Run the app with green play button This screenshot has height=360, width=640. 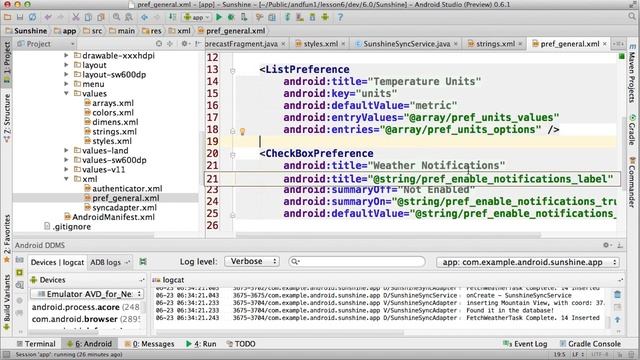pyautogui.click(x=219, y=17)
